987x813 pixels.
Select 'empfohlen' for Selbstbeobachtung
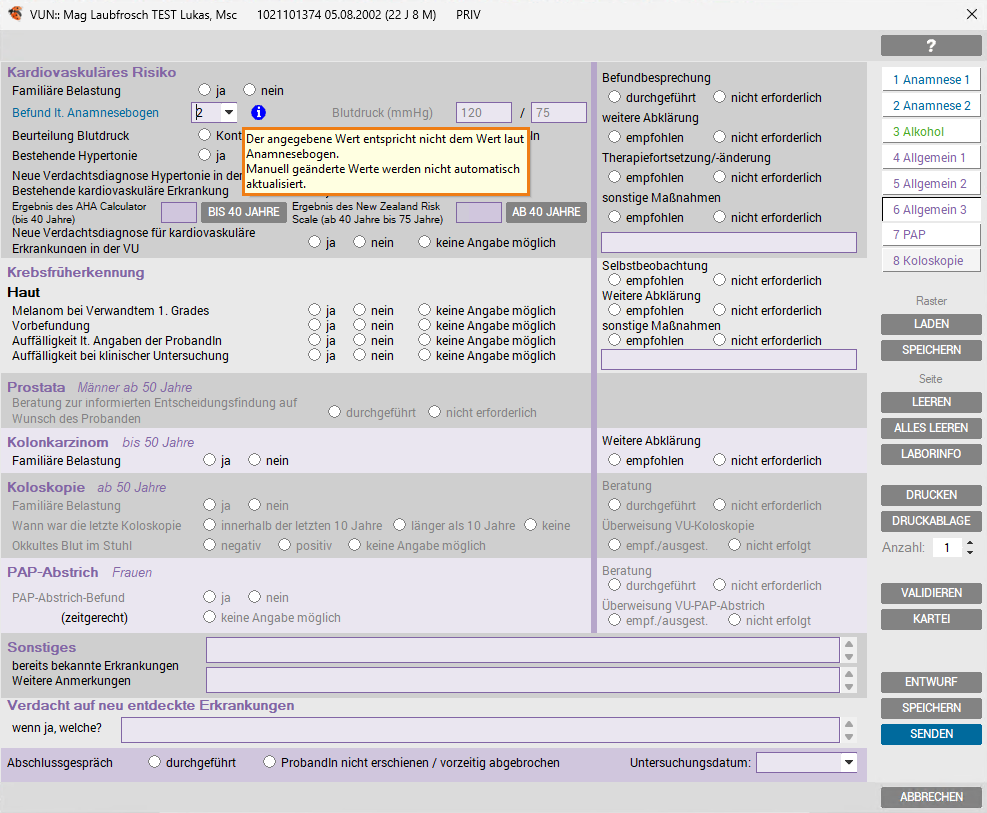[x=614, y=280]
